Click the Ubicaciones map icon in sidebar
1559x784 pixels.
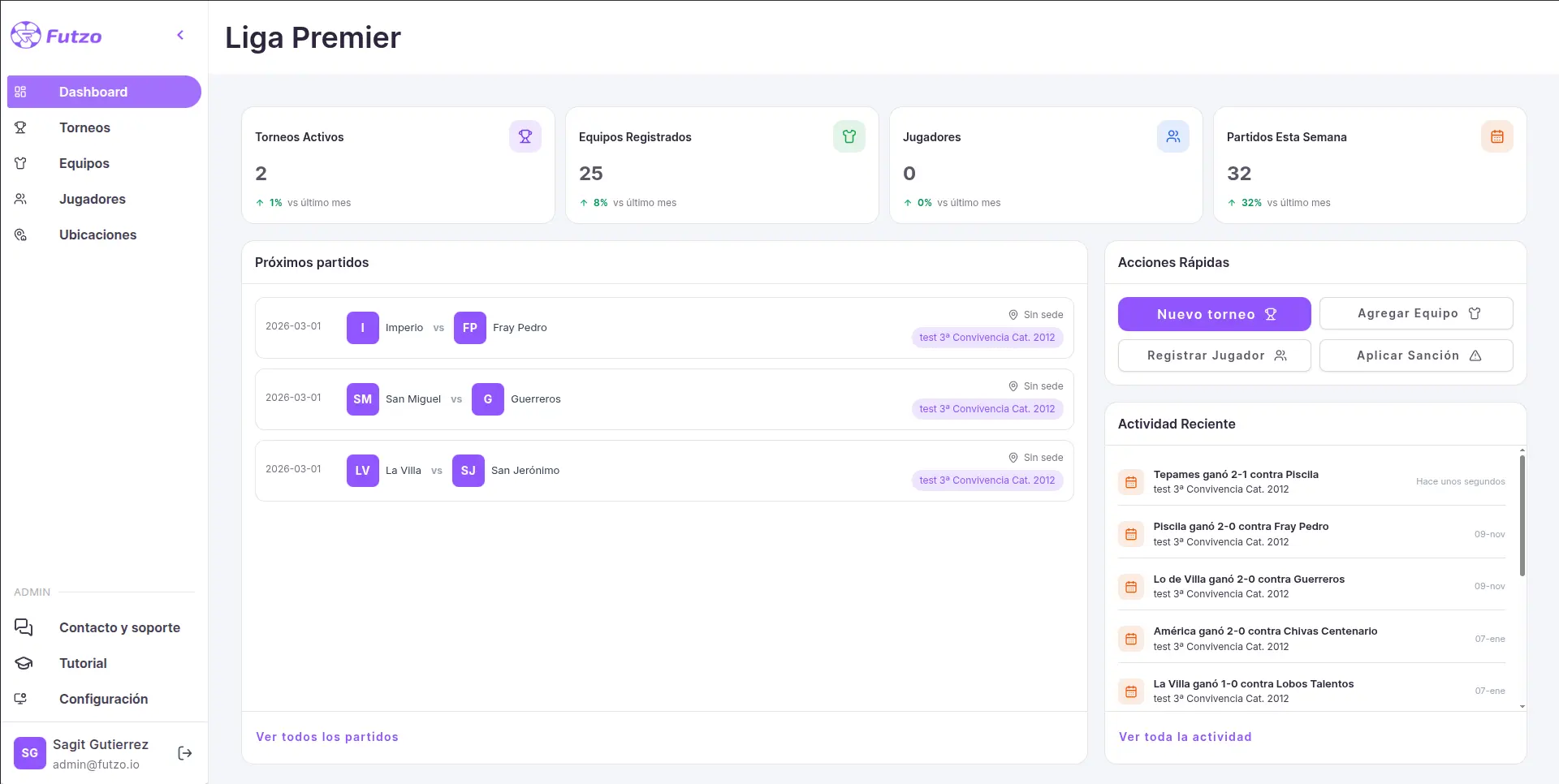[x=20, y=235]
